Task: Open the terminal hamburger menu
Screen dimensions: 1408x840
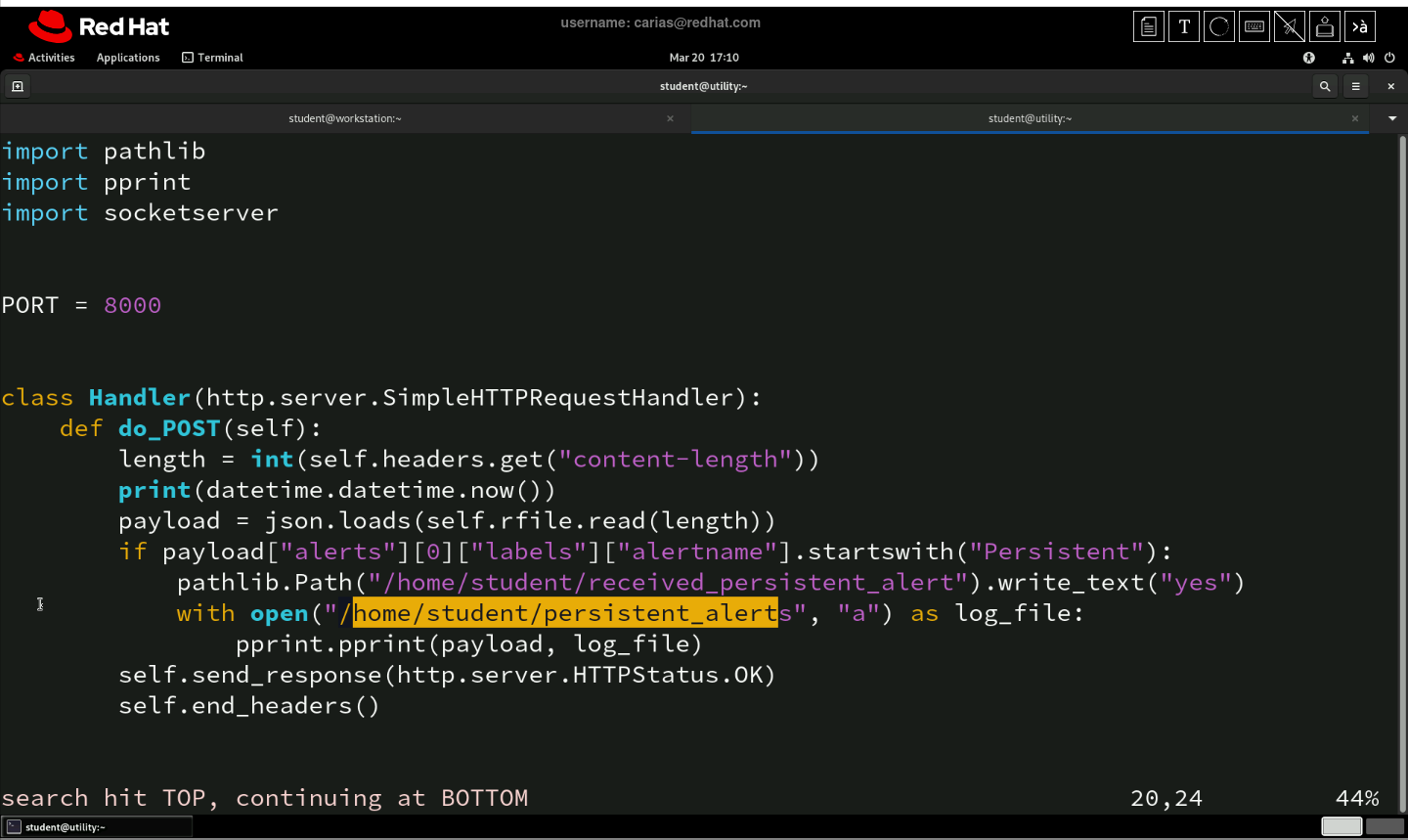Action: click(1356, 86)
